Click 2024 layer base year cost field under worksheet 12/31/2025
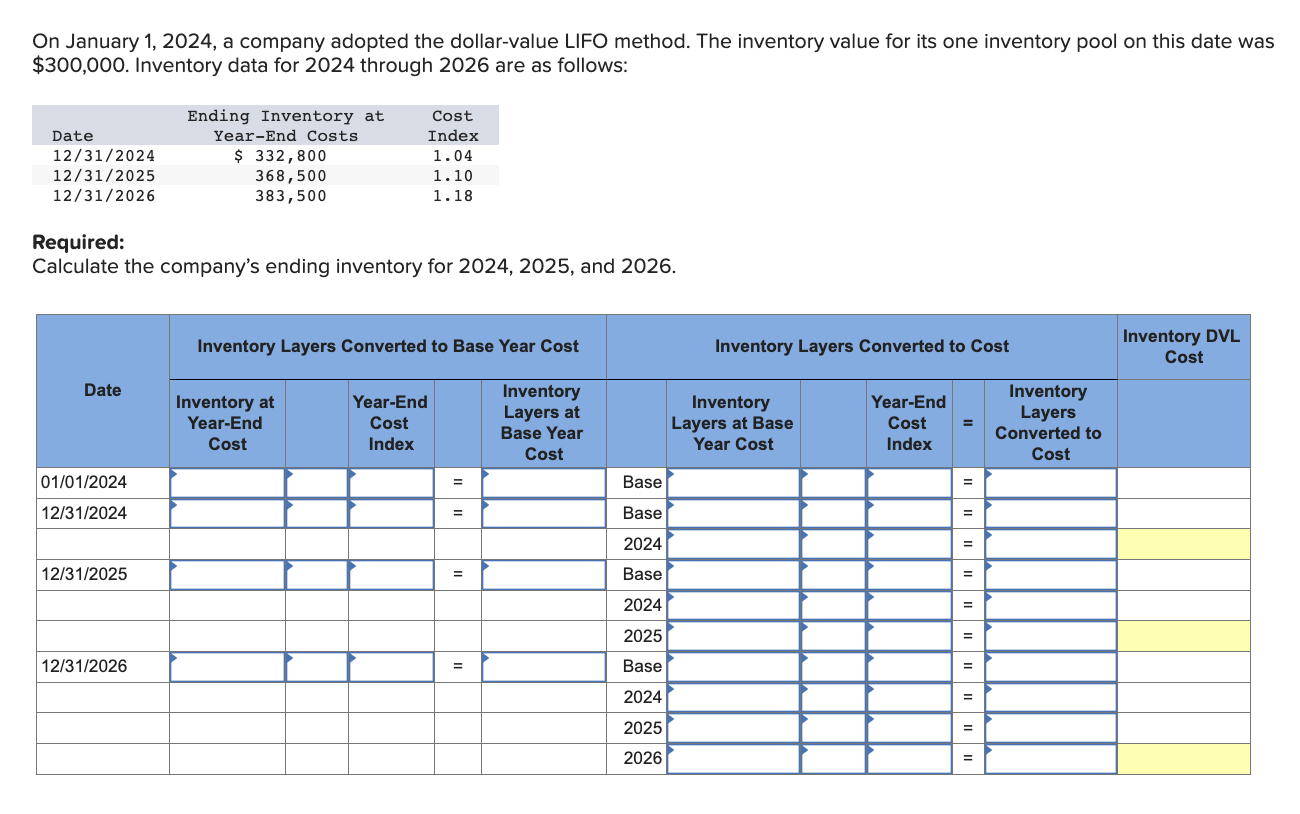Viewport: 1300px width, 814px height. (733, 605)
